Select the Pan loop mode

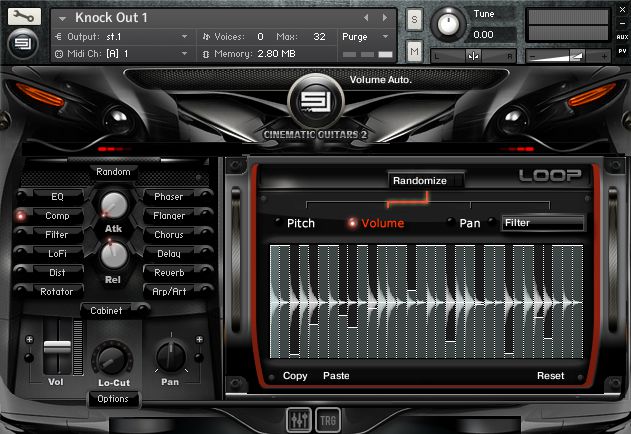pyautogui.click(x=470, y=223)
